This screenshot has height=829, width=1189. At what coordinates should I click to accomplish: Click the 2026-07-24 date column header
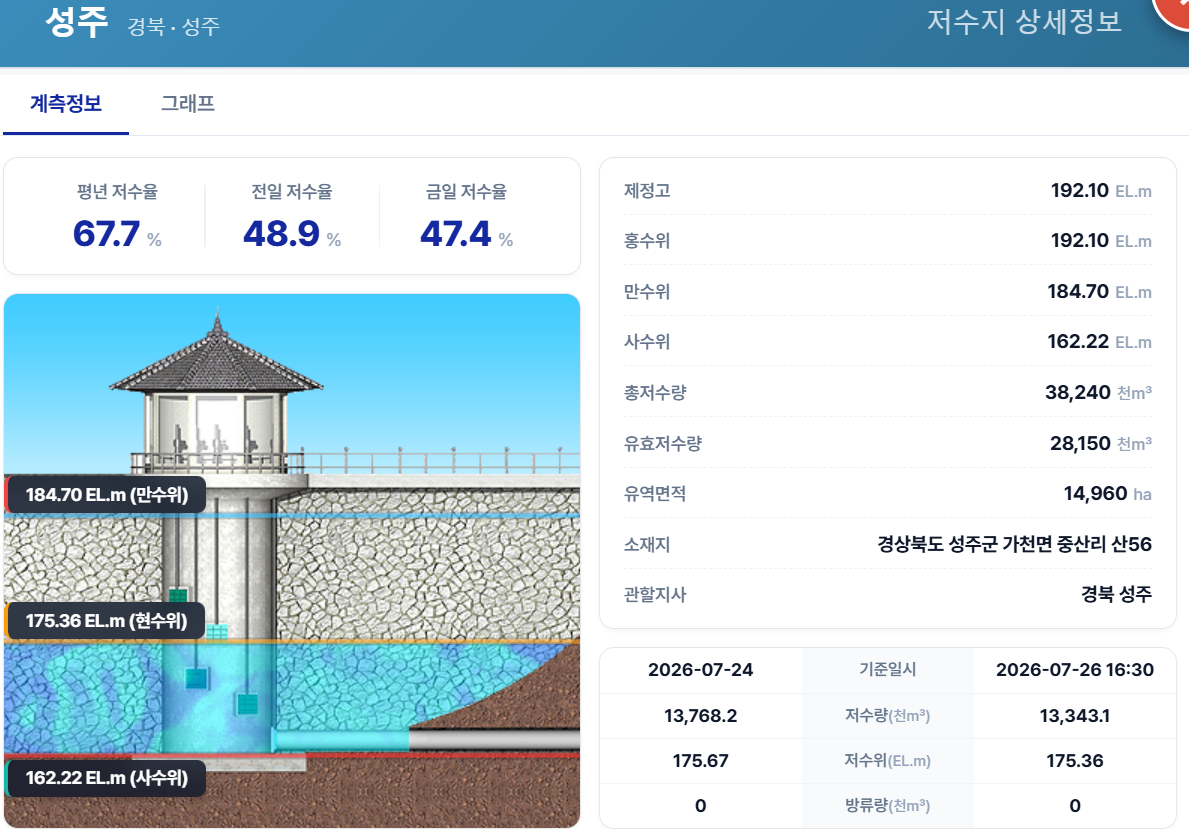(x=701, y=670)
